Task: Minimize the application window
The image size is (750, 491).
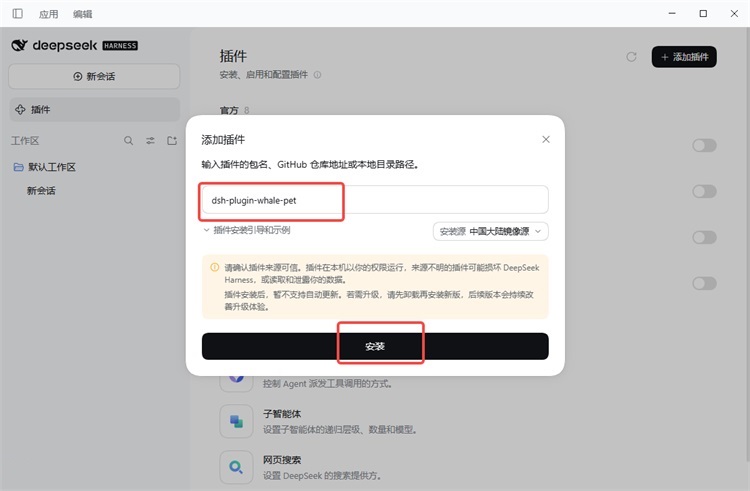Action: 672,13
